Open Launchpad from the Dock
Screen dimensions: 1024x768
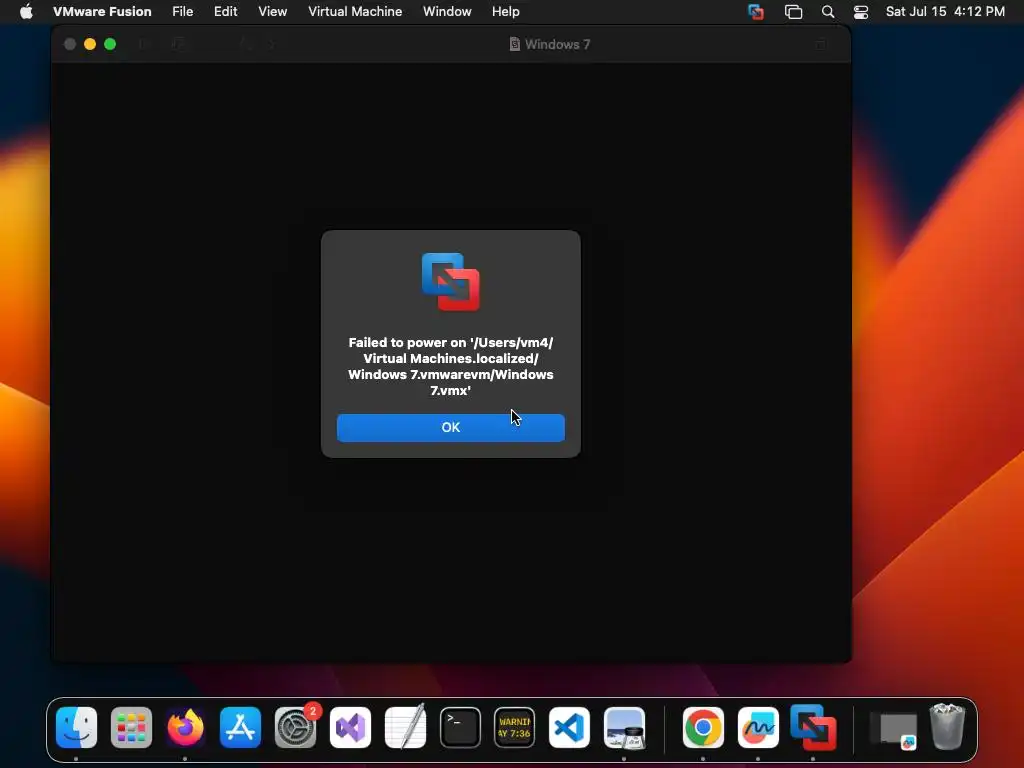131,728
